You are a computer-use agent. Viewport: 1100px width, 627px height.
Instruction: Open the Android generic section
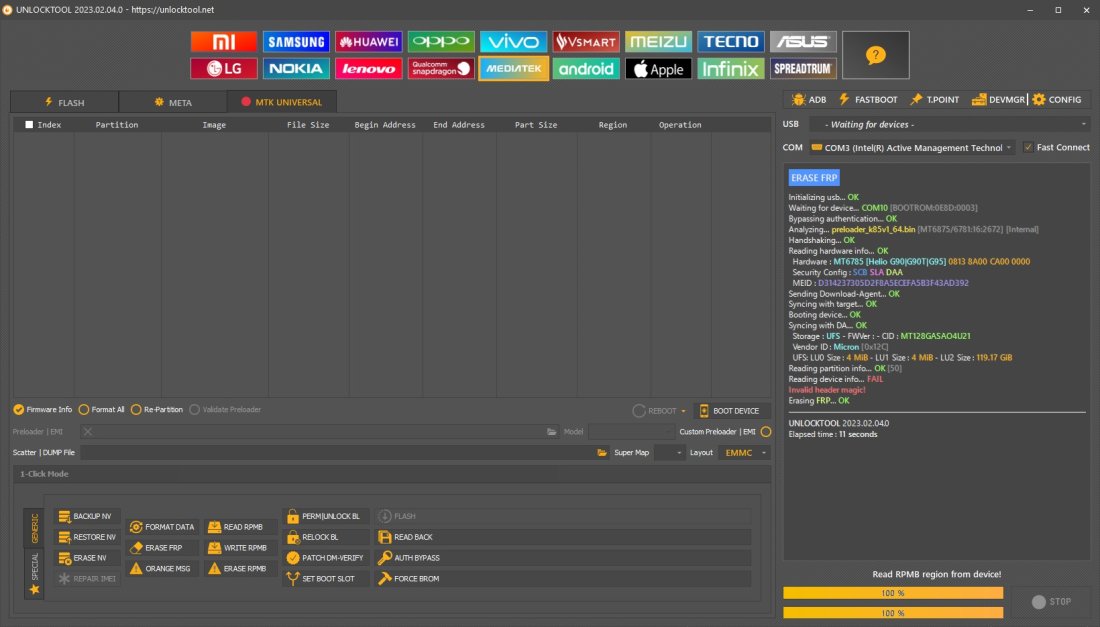point(586,69)
